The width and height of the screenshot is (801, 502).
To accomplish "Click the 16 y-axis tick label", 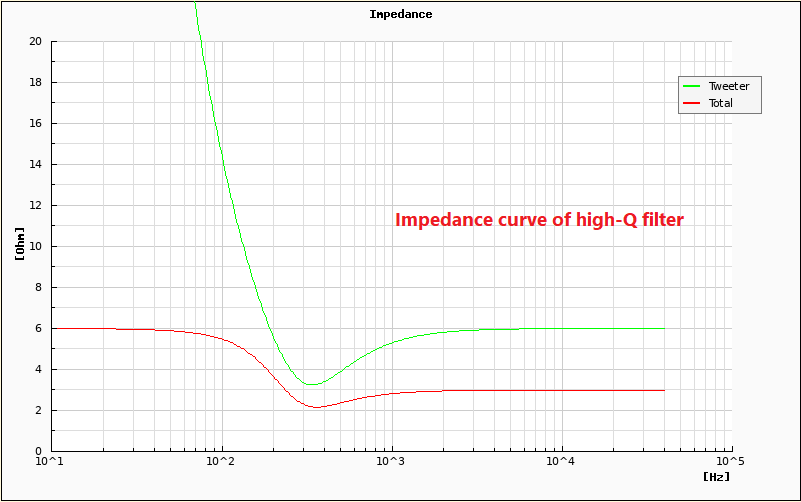I will (35, 124).
